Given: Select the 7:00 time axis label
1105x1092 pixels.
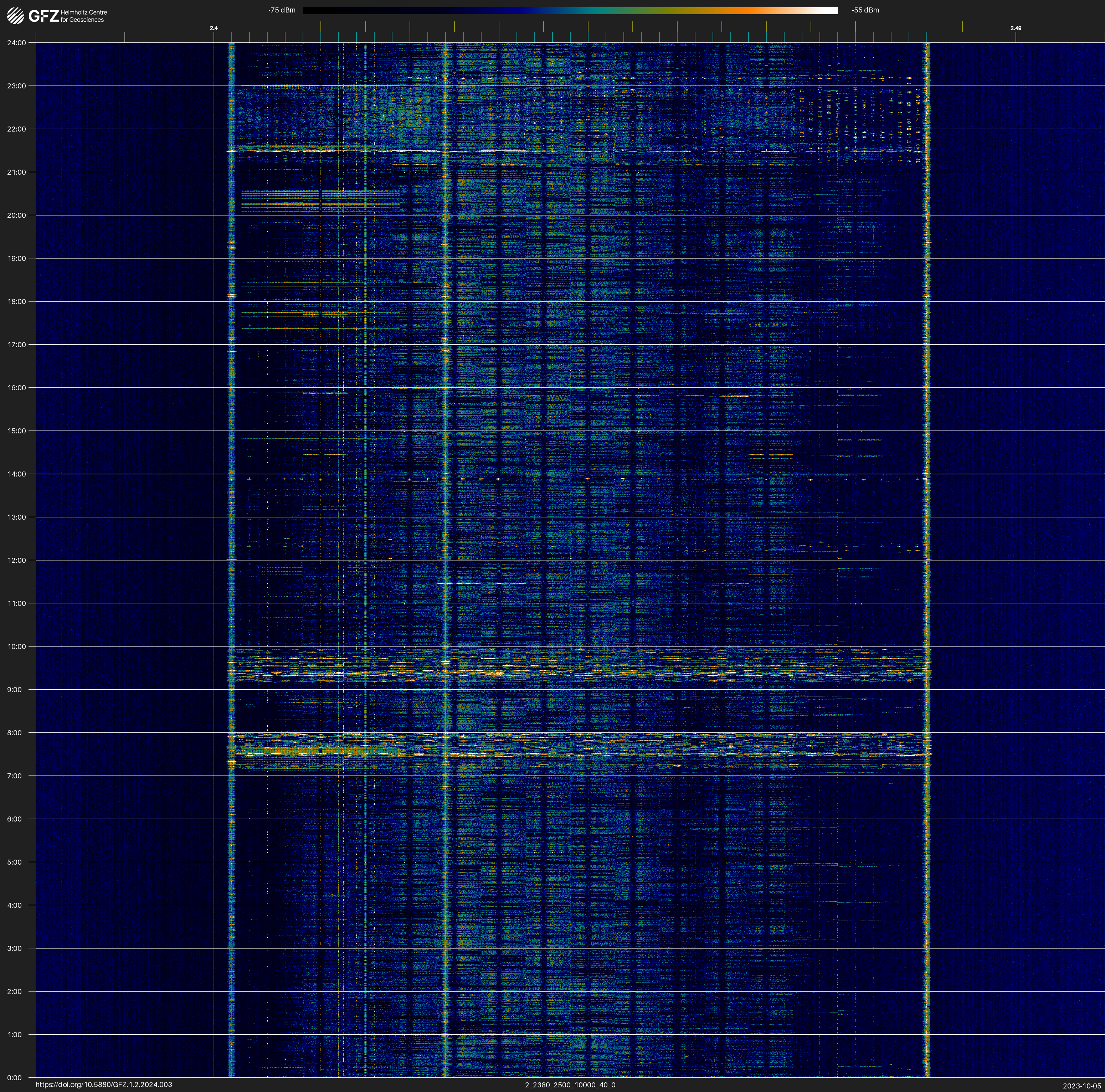Looking at the screenshot, I should [14, 776].
